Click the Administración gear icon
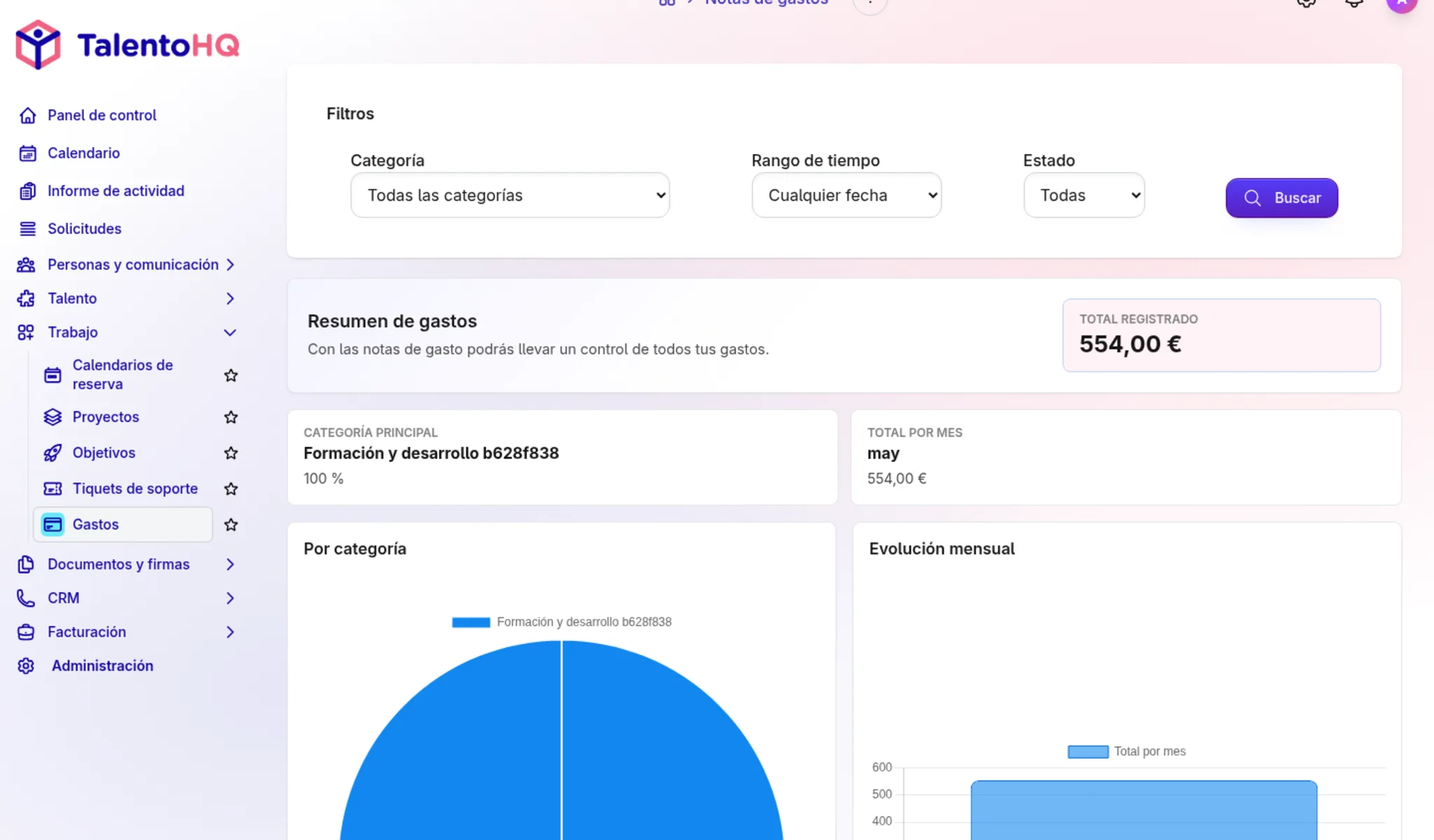 (x=26, y=666)
